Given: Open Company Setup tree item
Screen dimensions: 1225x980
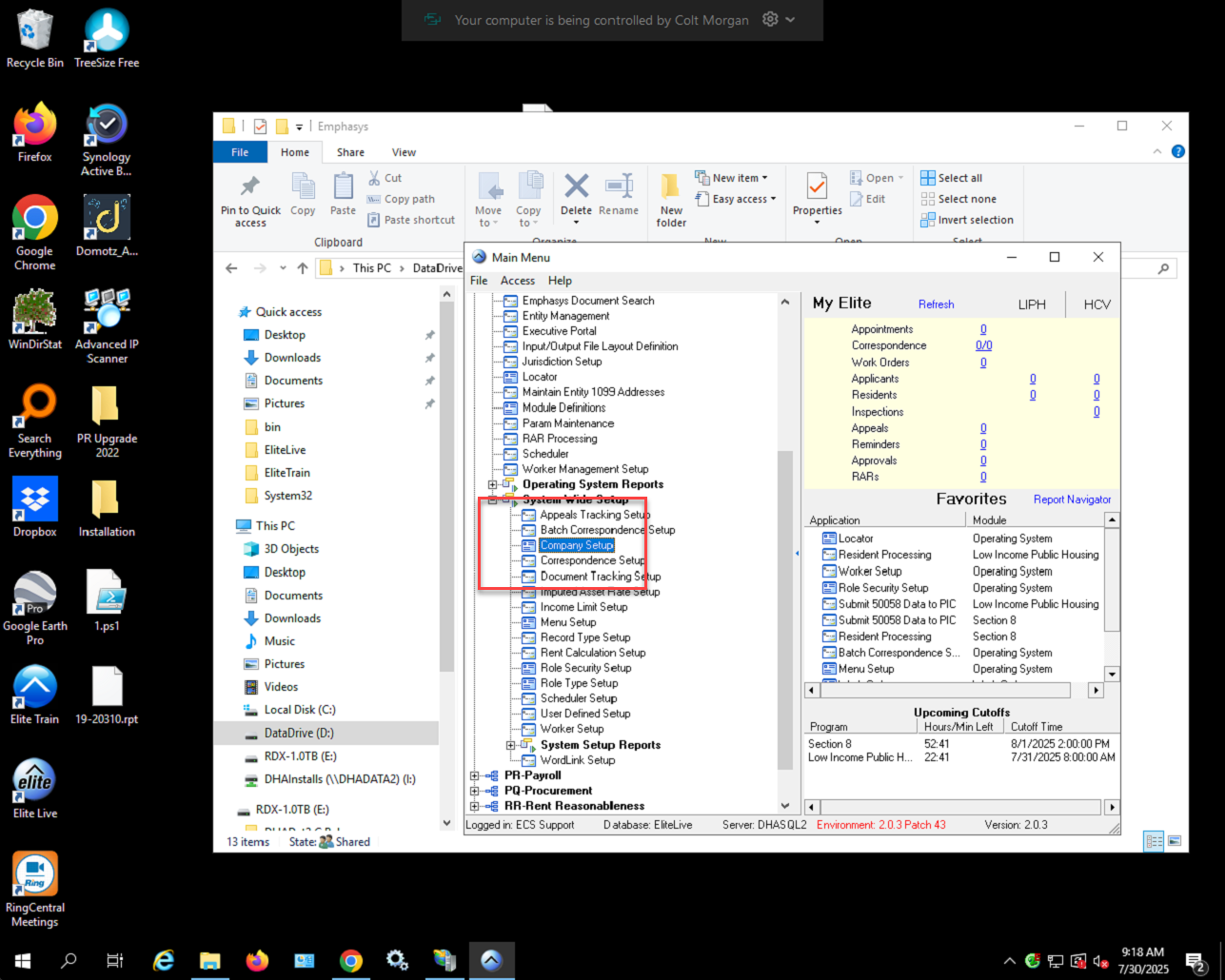Looking at the screenshot, I should click(577, 545).
